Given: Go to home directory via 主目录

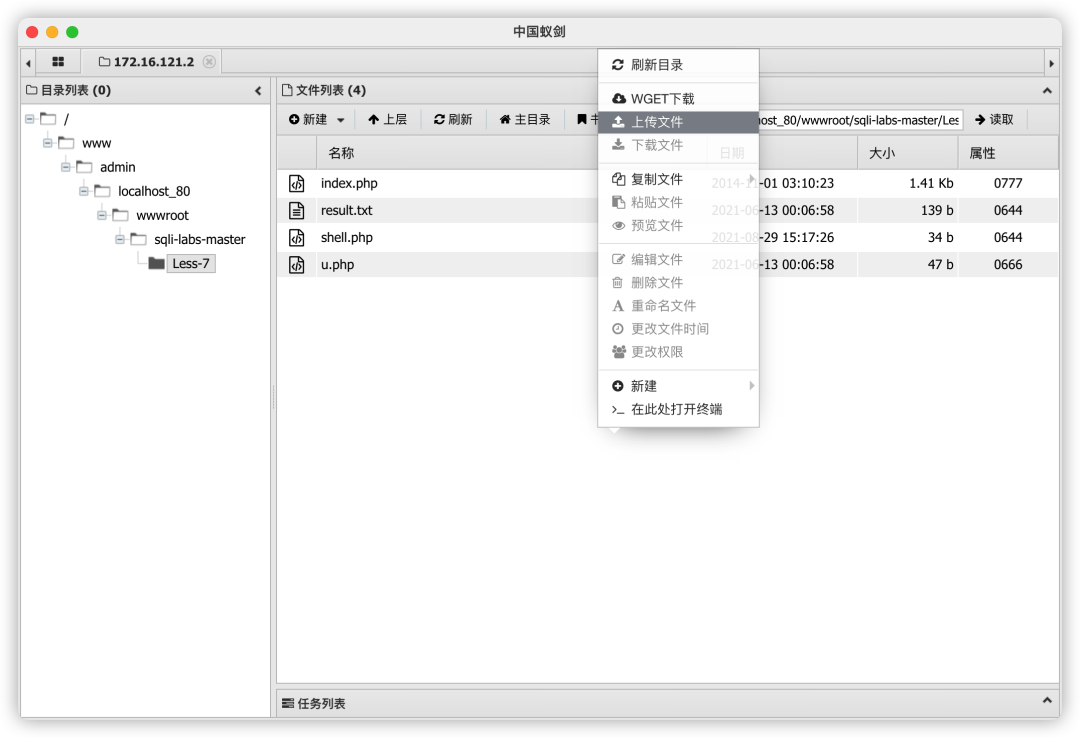Looking at the screenshot, I should (525, 120).
